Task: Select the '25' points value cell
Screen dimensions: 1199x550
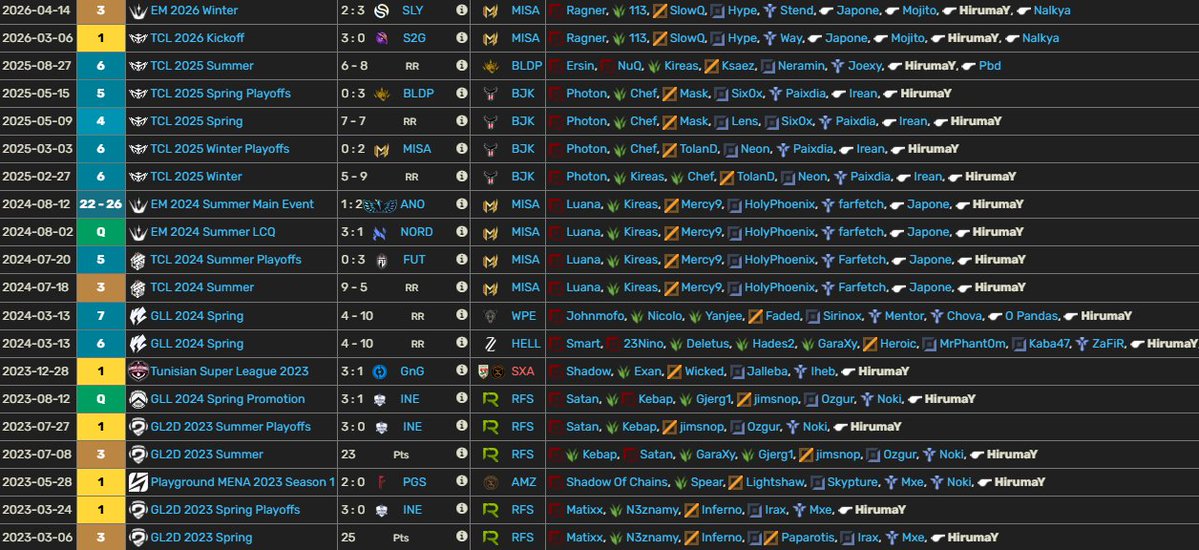Action: 348,537
